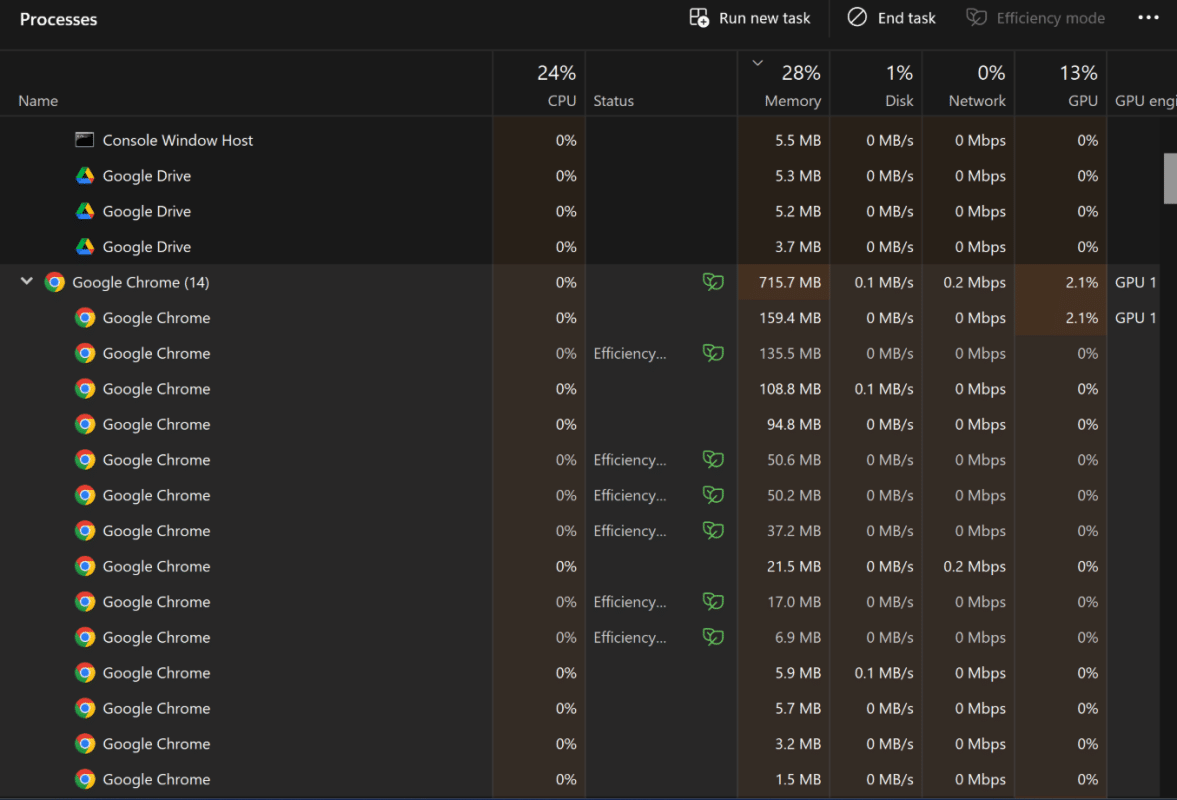
Task: Click the 0.1 MB/s disk value in the 108.8 MB row
Action: pyautogui.click(x=884, y=389)
